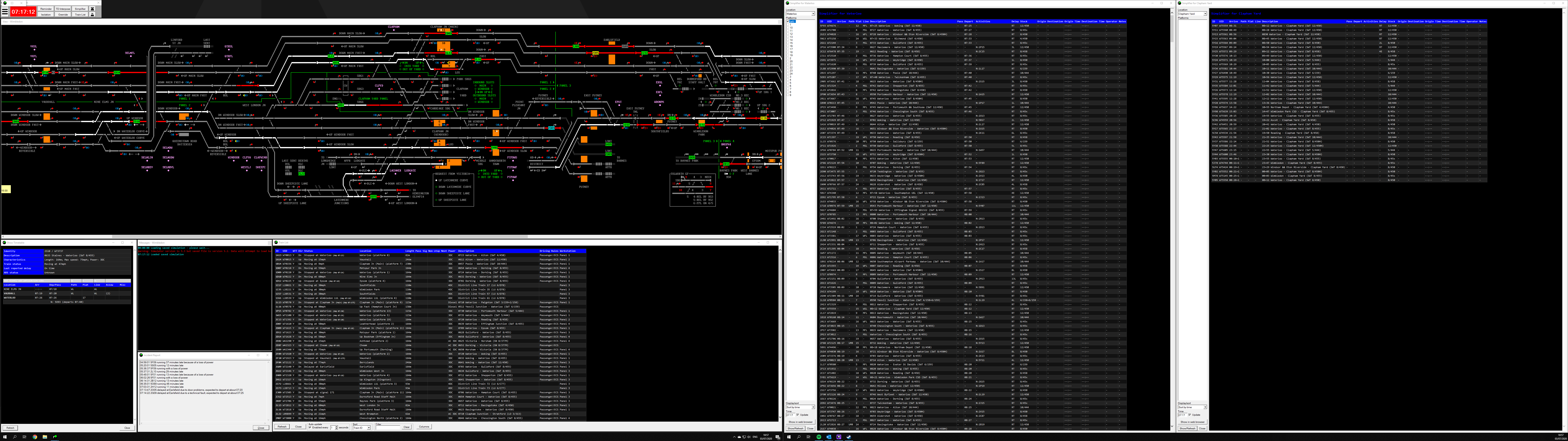Open Location dropdown in Clapham Yard simplifier
Viewport: 1568px width, 441px height.
[x=1192, y=13]
